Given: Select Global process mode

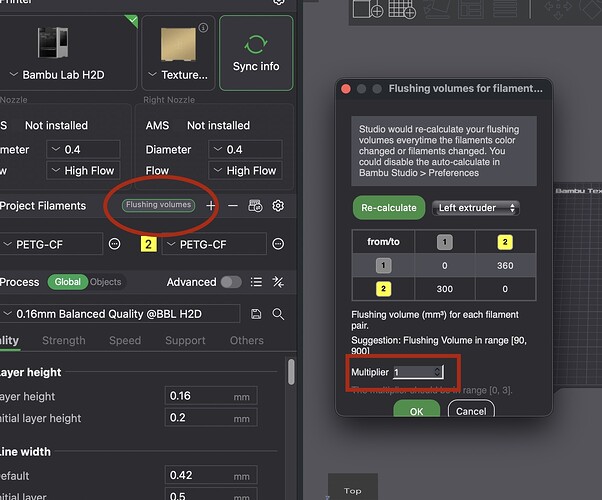Looking at the screenshot, I should tap(68, 282).
